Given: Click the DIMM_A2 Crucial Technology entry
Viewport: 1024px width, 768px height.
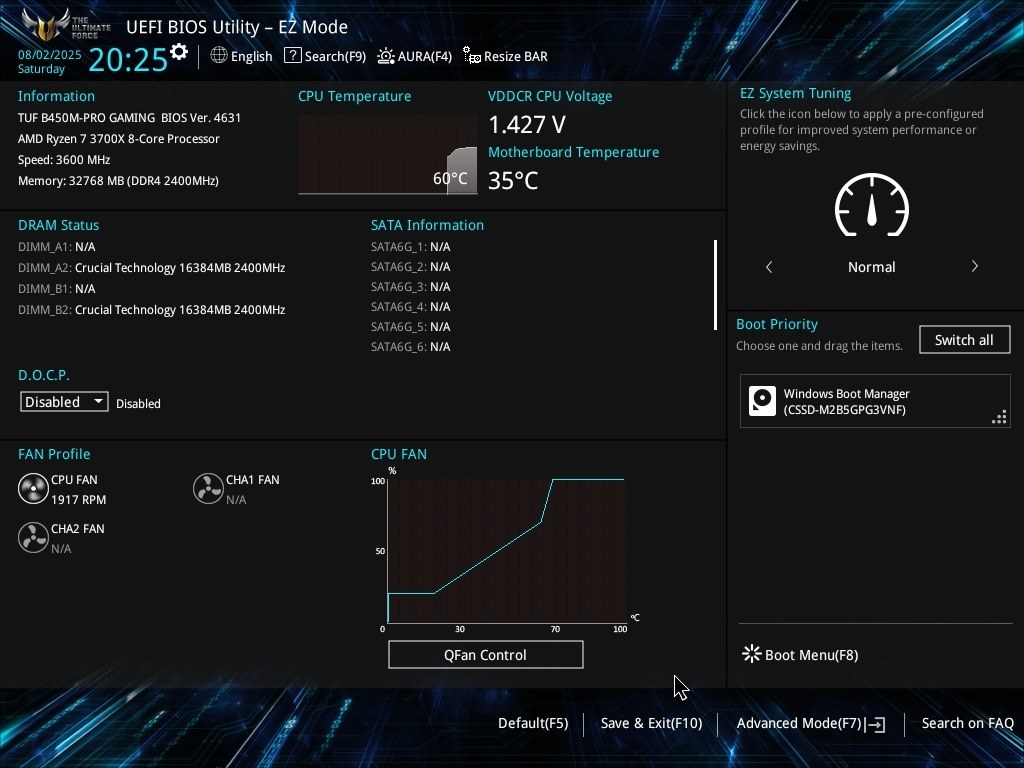Looking at the screenshot, I should [x=152, y=268].
